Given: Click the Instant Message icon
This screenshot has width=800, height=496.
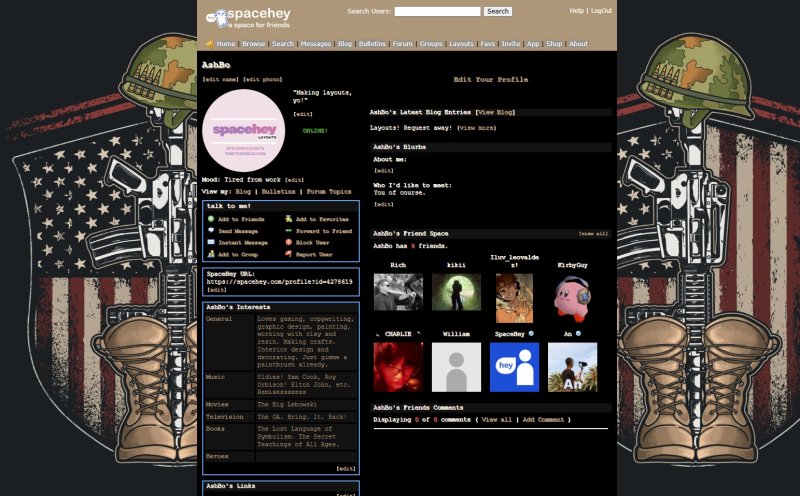Looking at the screenshot, I should tap(211, 242).
